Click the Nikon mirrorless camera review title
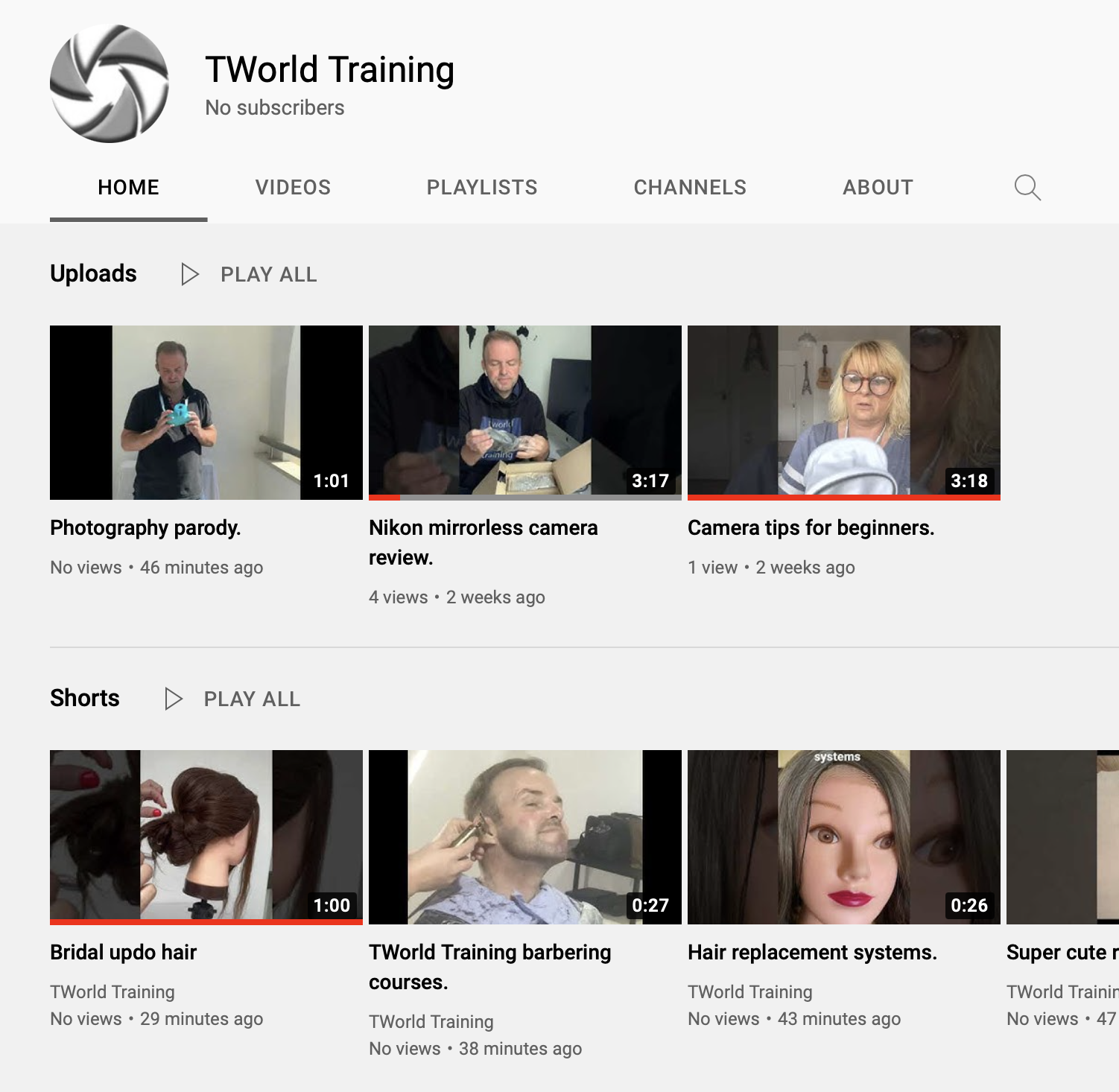Viewport: 1119px width, 1092px height. click(x=484, y=542)
